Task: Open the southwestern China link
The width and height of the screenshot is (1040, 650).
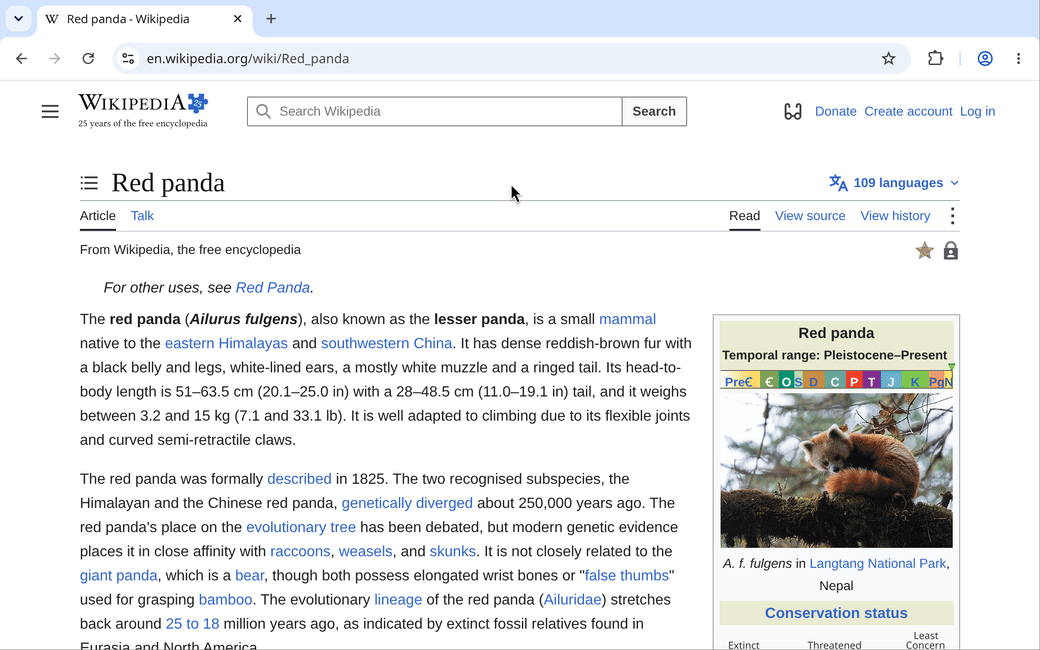Action: click(387, 343)
